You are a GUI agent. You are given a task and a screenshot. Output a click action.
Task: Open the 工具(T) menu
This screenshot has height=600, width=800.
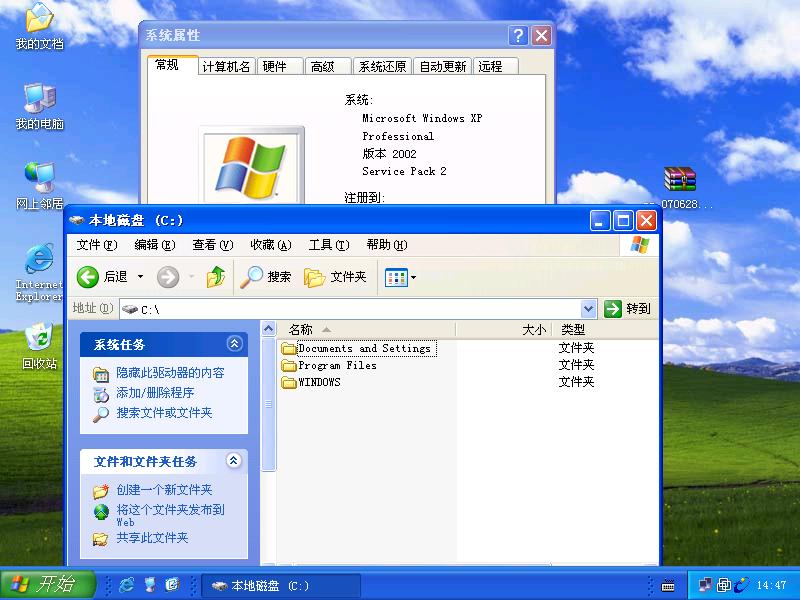point(329,245)
